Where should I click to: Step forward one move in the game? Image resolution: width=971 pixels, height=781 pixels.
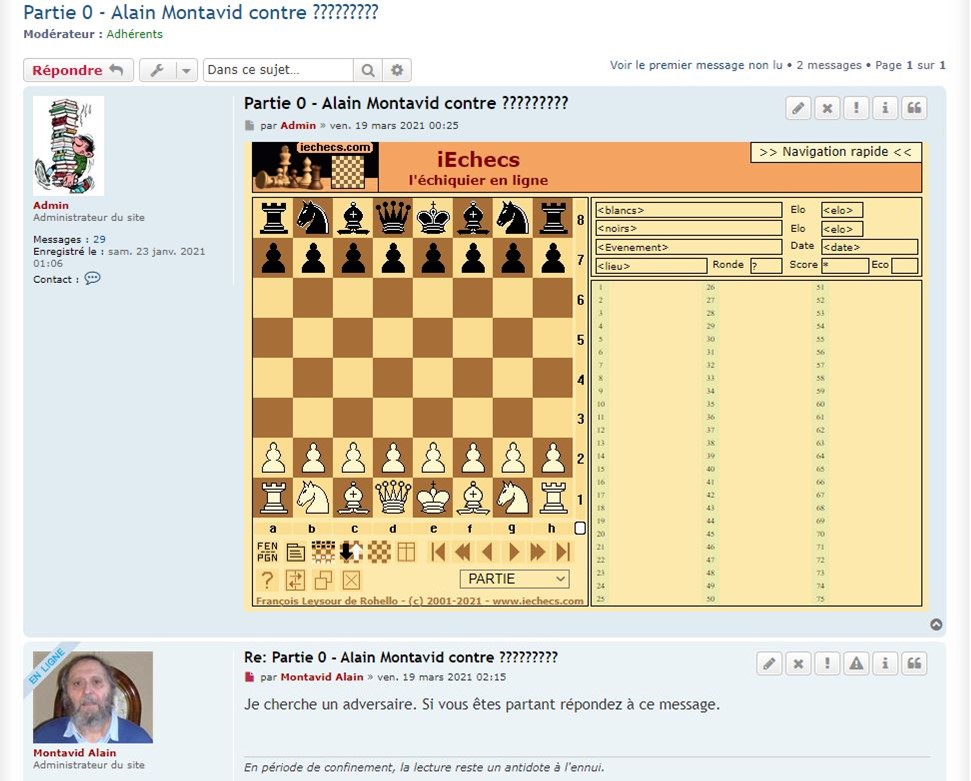point(514,552)
